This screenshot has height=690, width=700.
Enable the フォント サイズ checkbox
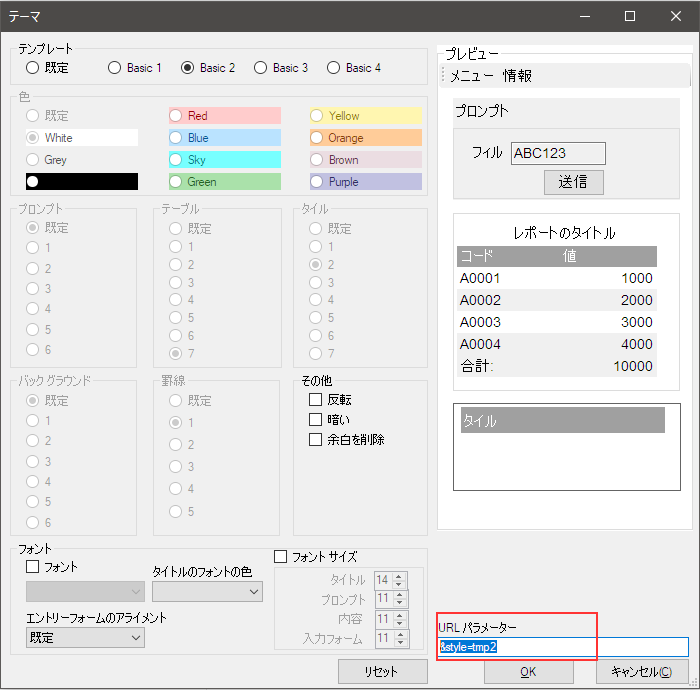pos(280,557)
